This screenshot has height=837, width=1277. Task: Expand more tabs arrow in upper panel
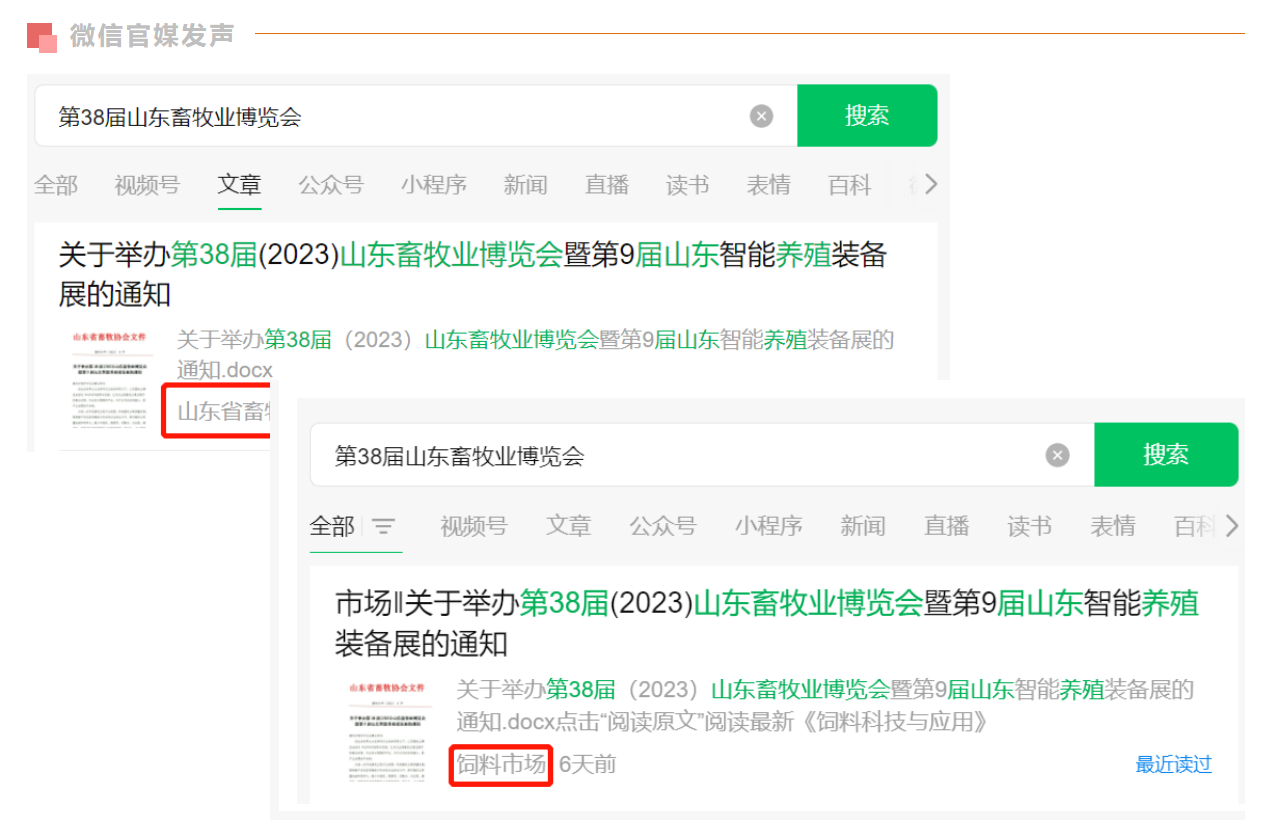click(x=931, y=185)
